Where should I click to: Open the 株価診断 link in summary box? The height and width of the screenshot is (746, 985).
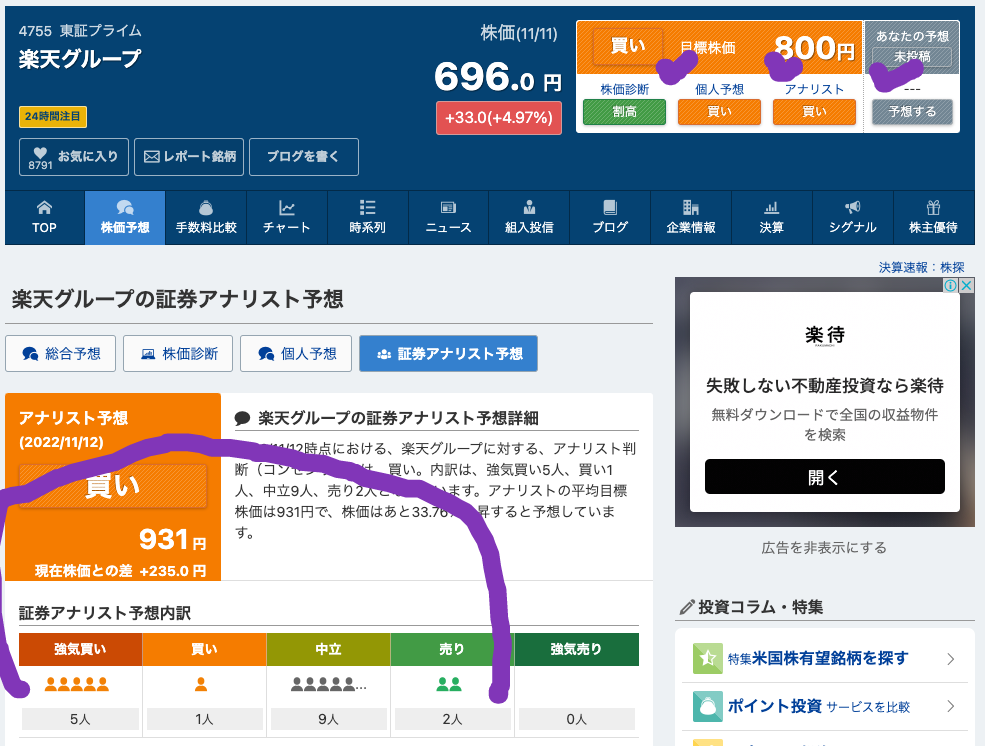tap(624, 89)
